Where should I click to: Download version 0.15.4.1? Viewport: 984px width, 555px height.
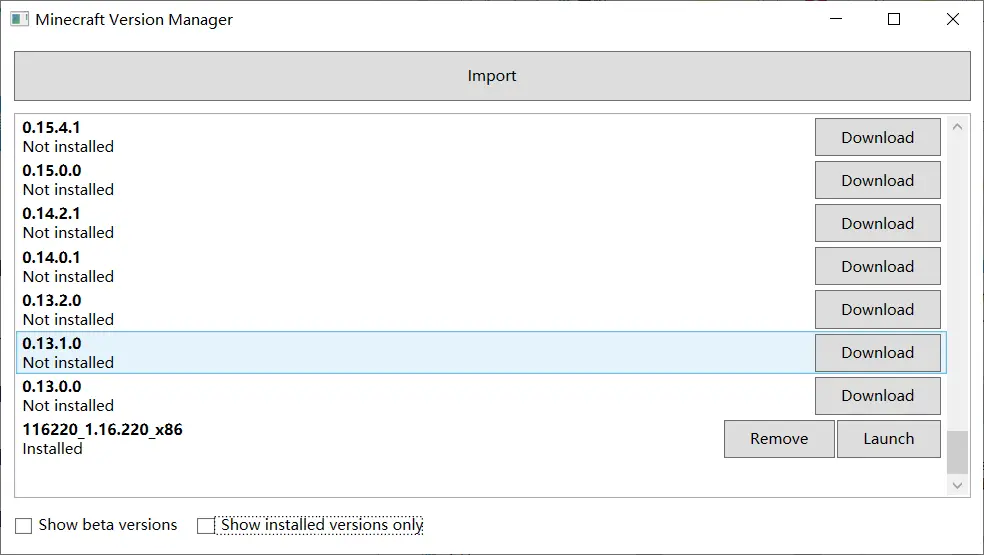pyautogui.click(x=877, y=138)
